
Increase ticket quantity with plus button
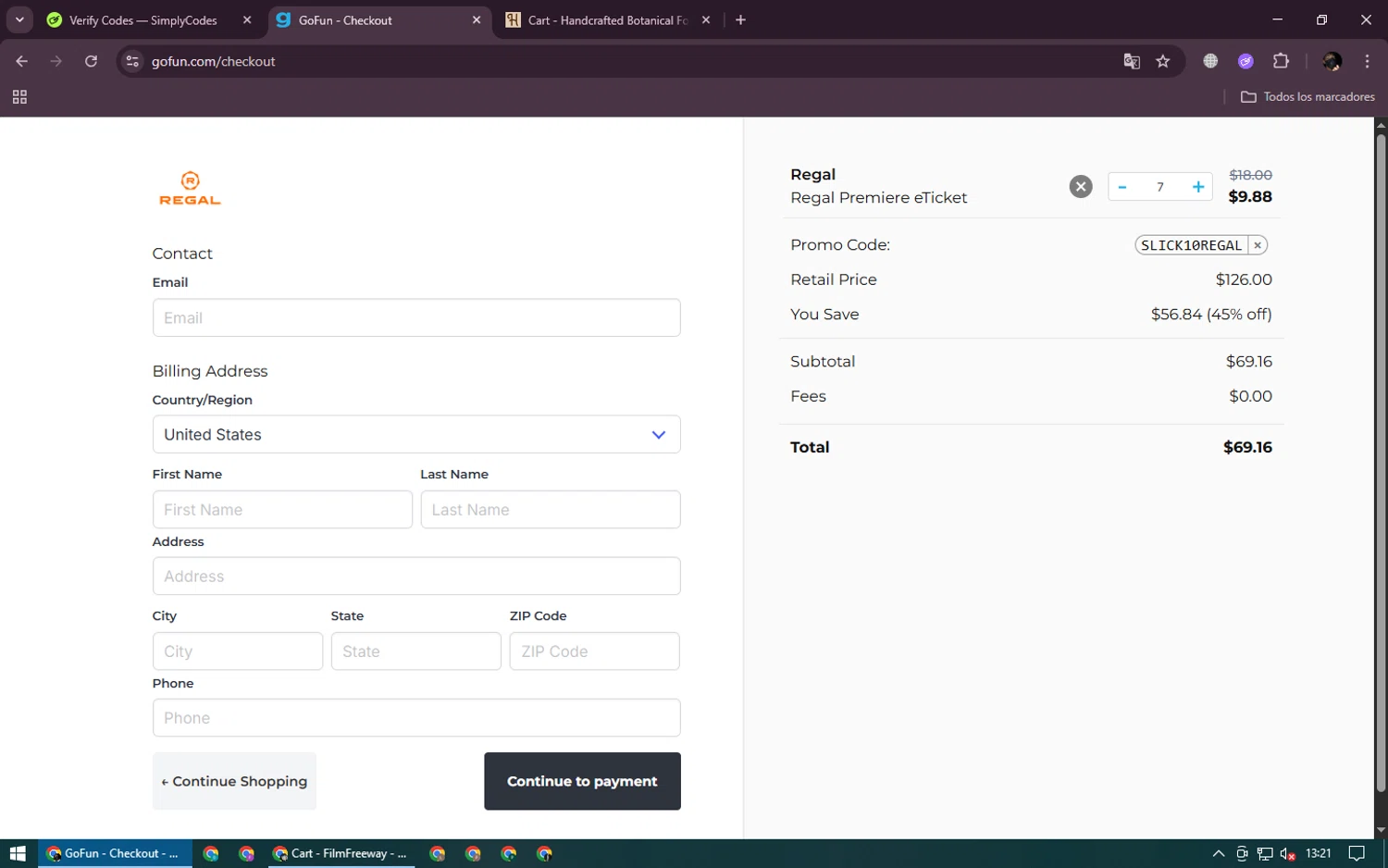1198,187
